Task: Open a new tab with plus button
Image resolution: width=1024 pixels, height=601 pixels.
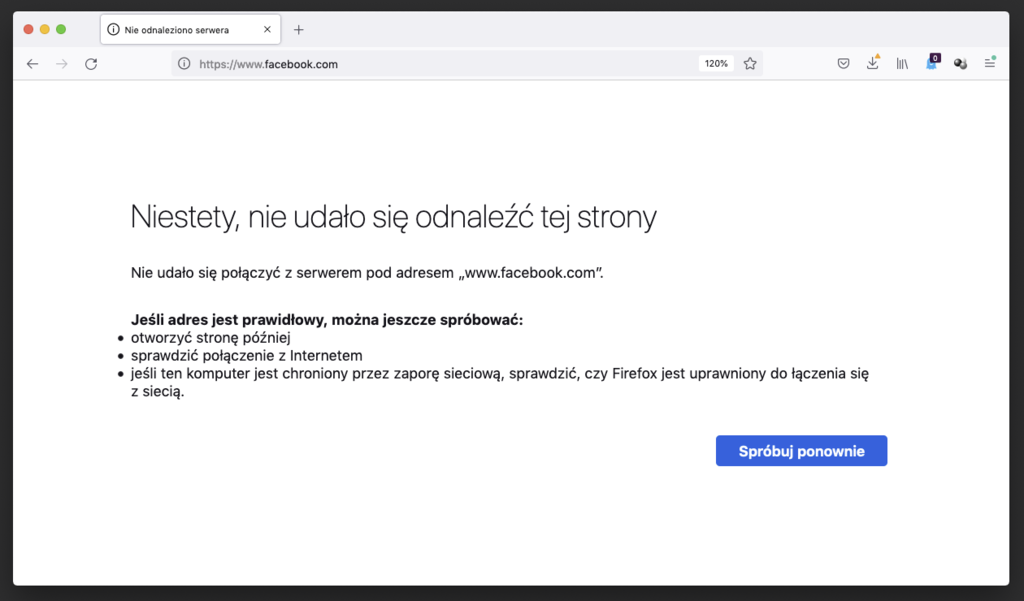Action: pos(298,30)
